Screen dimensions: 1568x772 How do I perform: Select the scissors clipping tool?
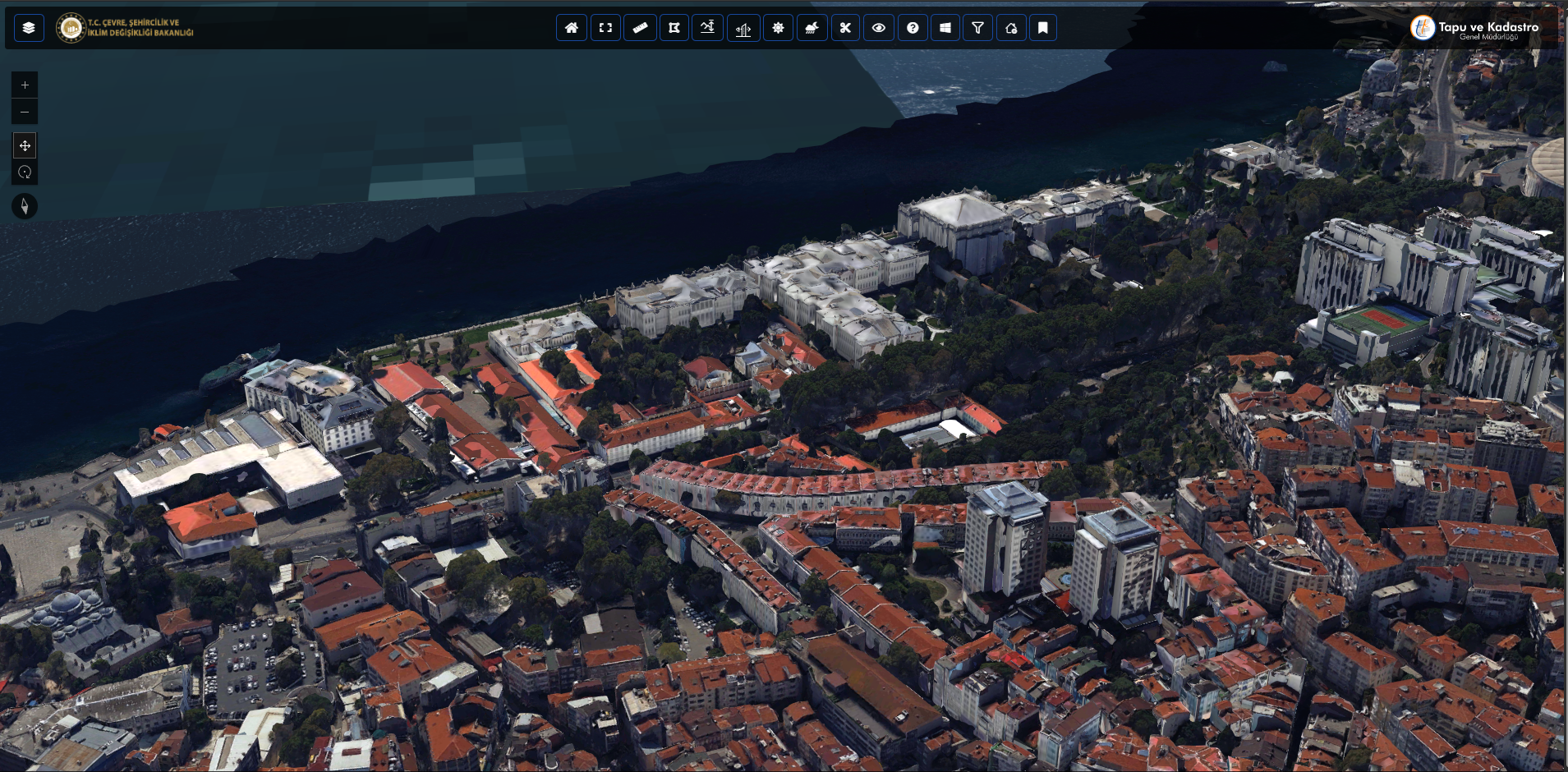845,28
